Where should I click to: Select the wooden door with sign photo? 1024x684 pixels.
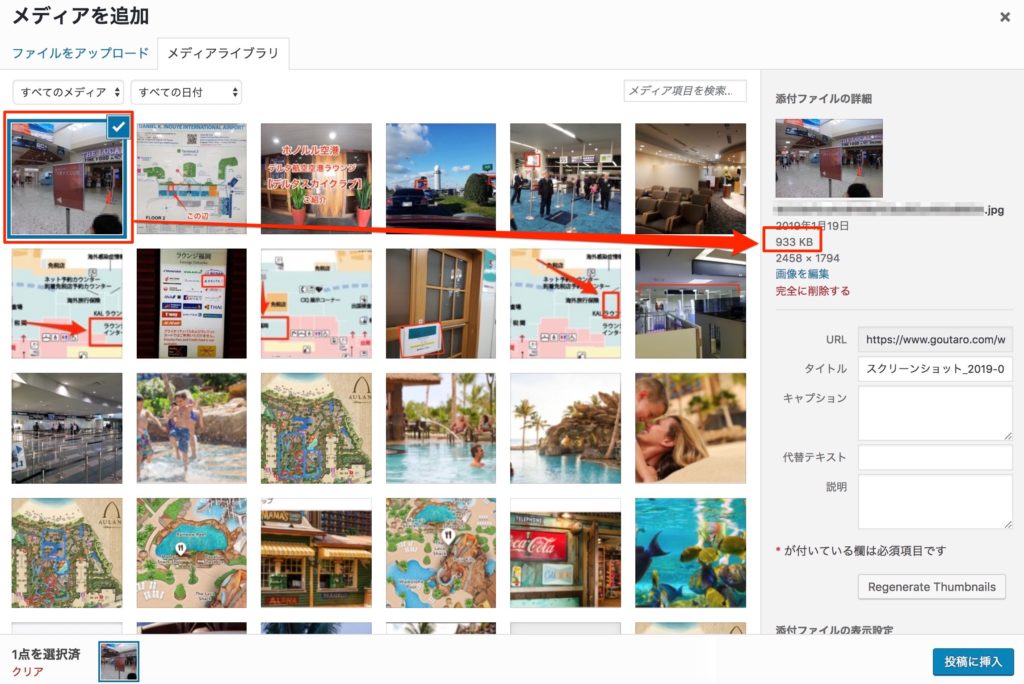(441, 303)
